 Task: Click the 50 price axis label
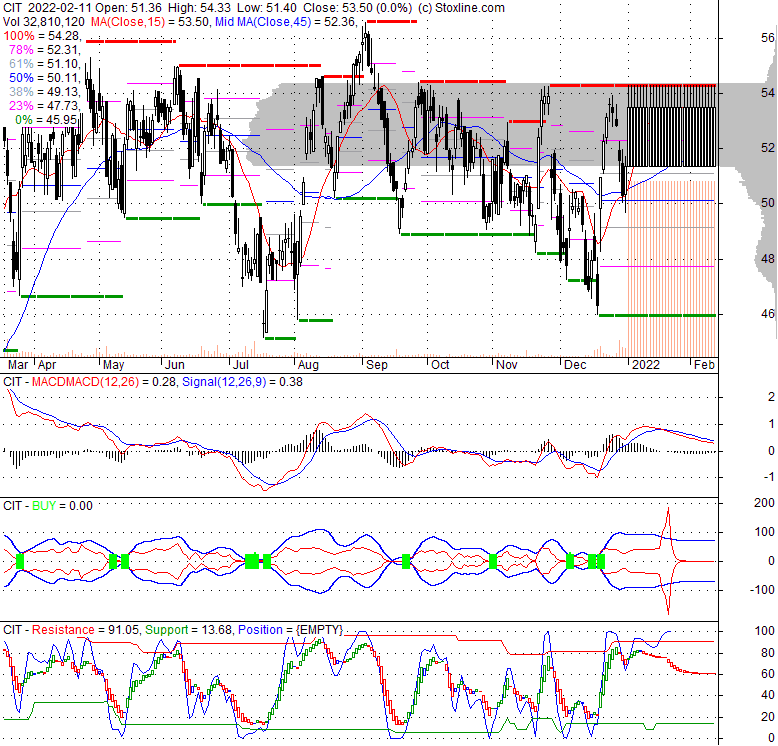(768, 203)
